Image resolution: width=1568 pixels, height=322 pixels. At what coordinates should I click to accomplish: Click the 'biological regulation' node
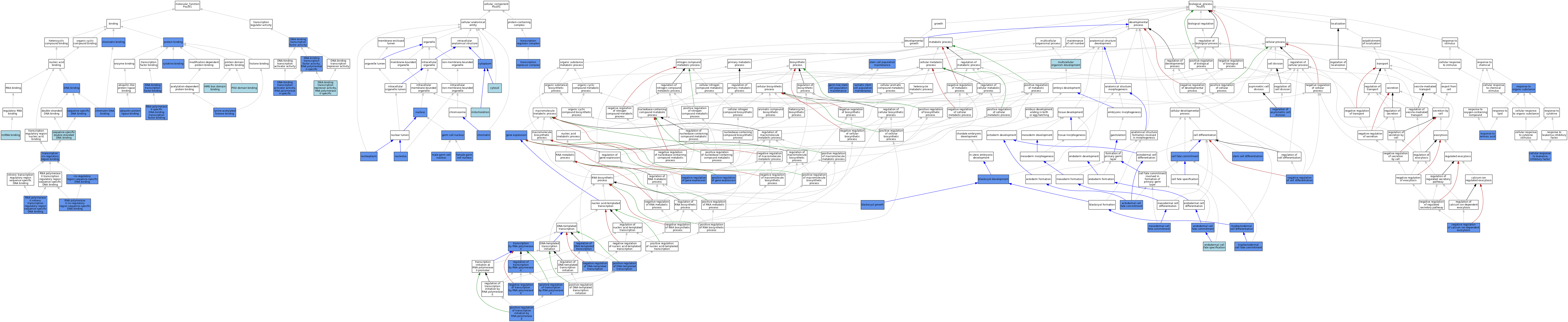[x=1201, y=24]
